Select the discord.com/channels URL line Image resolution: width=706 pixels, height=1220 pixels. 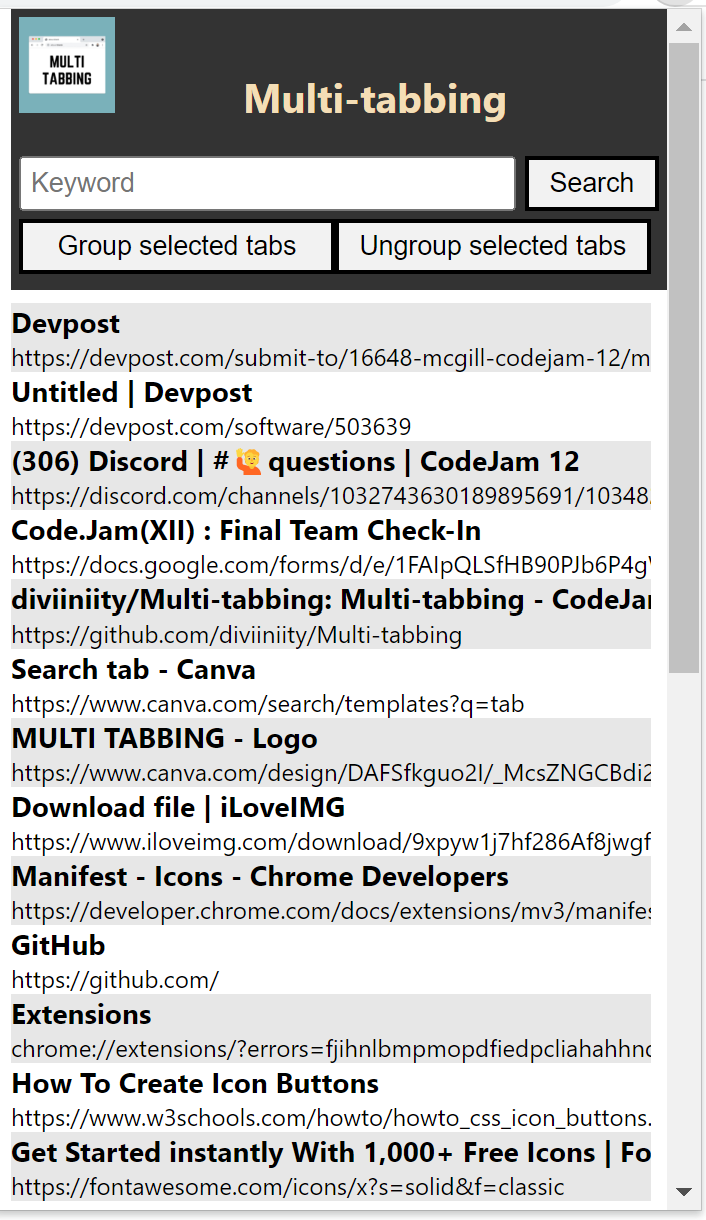(x=331, y=496)
